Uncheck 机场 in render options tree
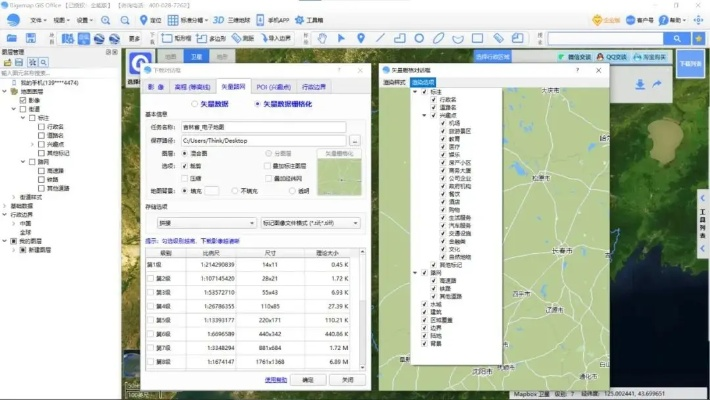Viewport: 710px width, 400px height. pos(443,123)
